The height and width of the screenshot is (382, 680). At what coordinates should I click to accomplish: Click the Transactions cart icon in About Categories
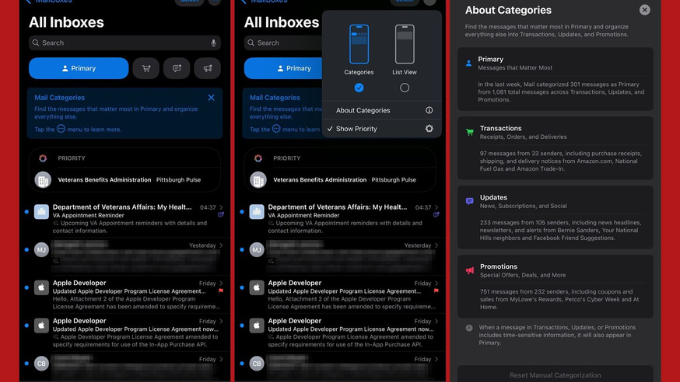(470, 132)
